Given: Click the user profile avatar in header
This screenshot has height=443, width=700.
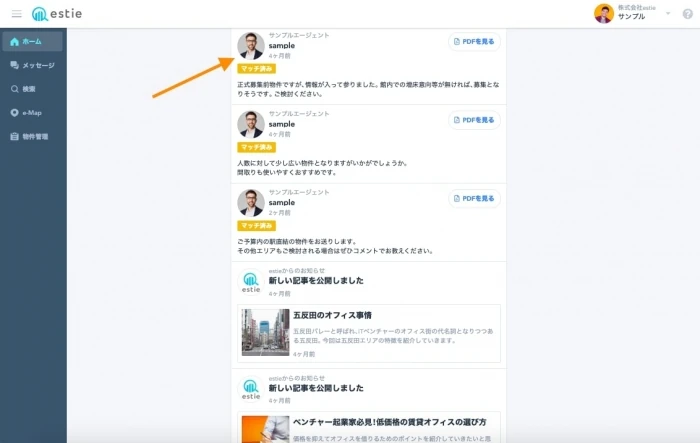Looking at the screenshot, I should (x=604, y=13).
